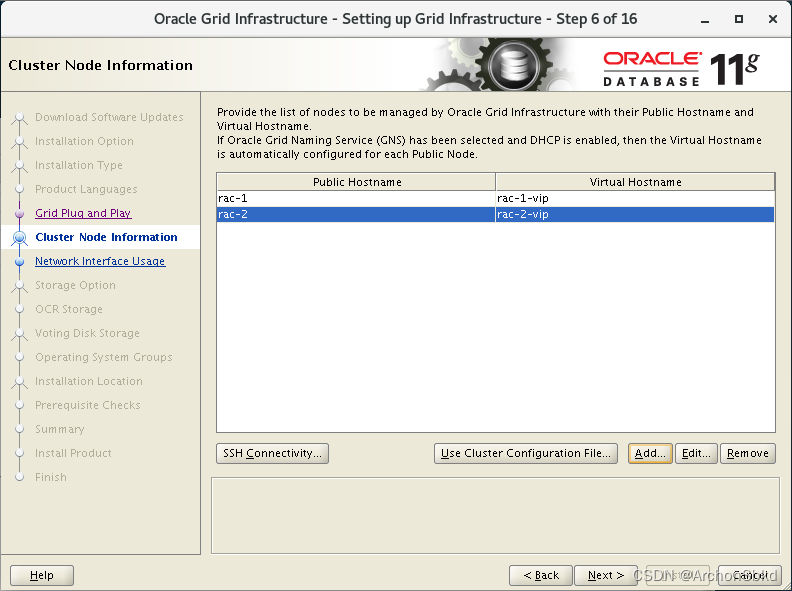792x591 pixels.
Task: Select Cluster Node Information step
Action: [x=107, y=237]
